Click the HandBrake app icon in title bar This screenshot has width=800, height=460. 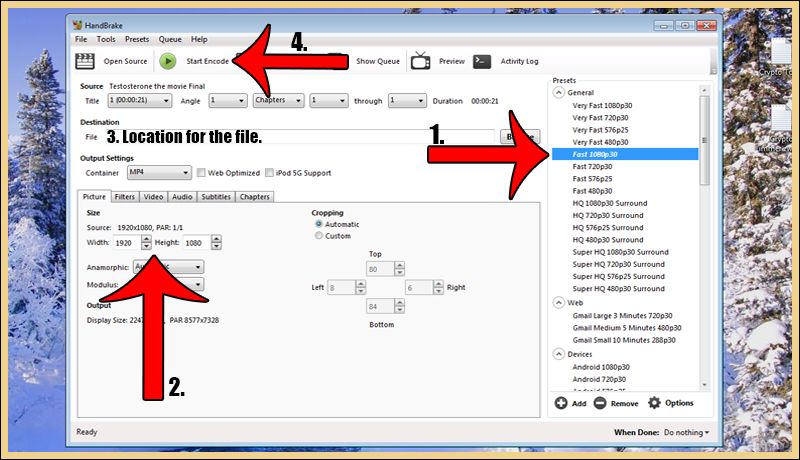click(x=77, y=25)
